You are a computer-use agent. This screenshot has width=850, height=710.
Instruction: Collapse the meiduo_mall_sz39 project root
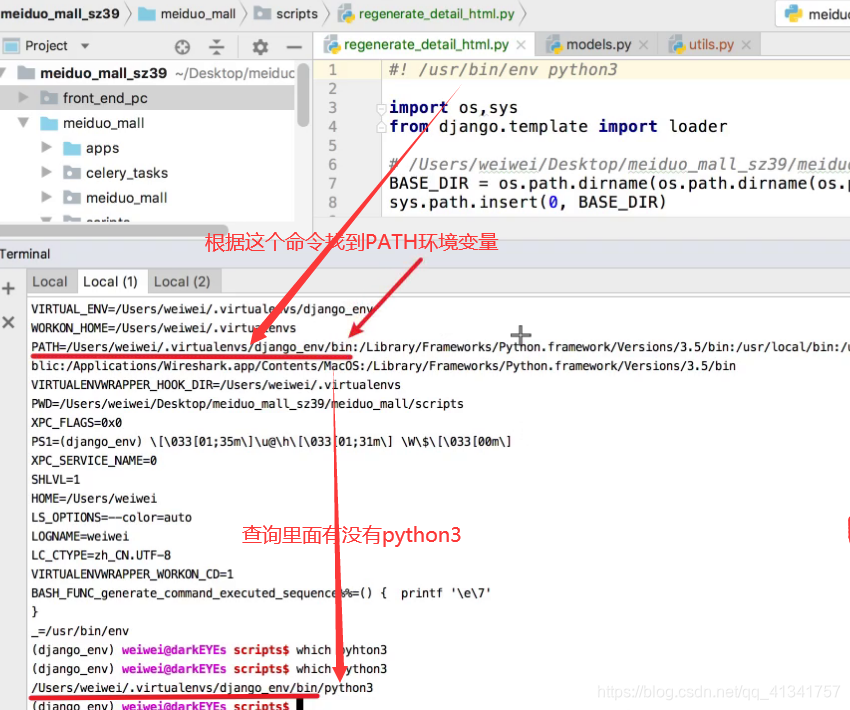pos(3,73)
